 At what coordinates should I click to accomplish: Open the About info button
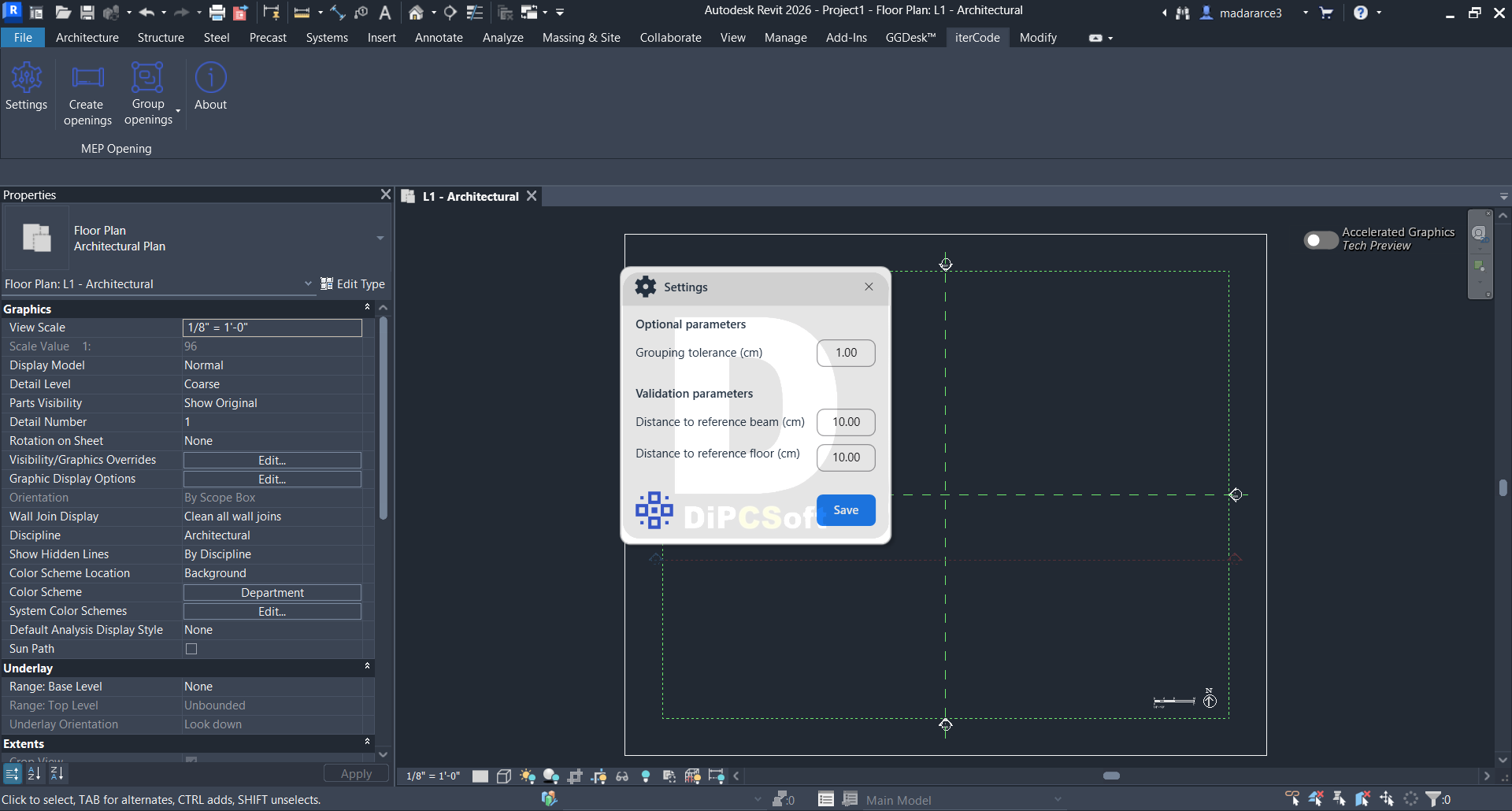point(210,87)
